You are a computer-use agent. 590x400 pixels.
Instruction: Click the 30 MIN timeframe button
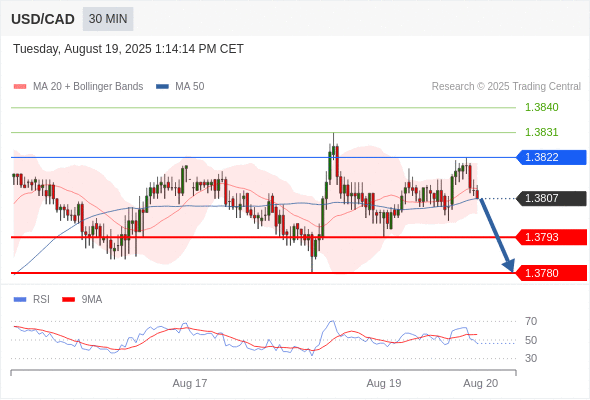[x=108, y=19]
